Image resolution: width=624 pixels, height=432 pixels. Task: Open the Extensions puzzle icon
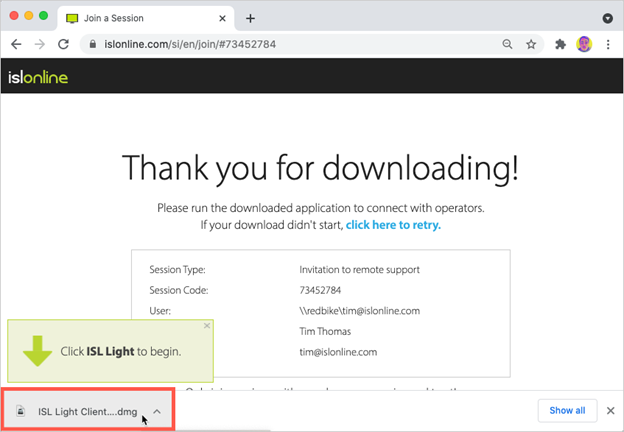pos(560,44)
